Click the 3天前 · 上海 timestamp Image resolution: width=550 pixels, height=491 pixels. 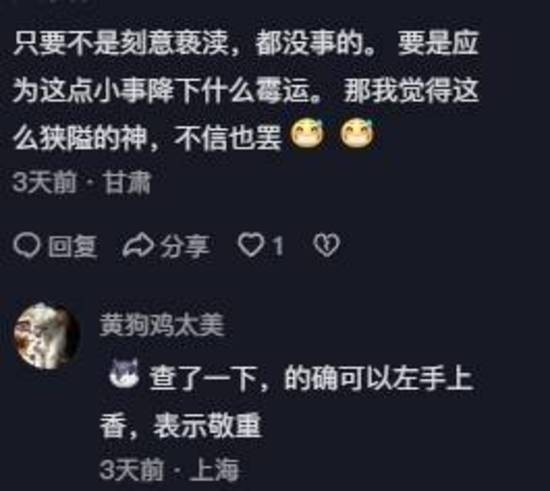(169, 469)
